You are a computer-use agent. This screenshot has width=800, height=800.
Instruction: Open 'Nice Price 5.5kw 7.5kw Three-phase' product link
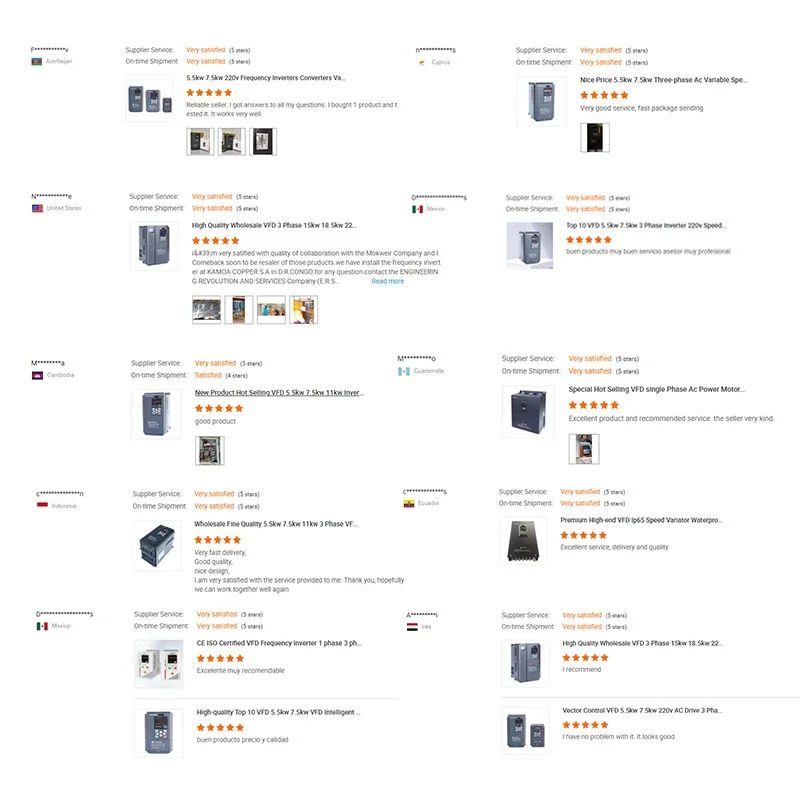[663, 80]
